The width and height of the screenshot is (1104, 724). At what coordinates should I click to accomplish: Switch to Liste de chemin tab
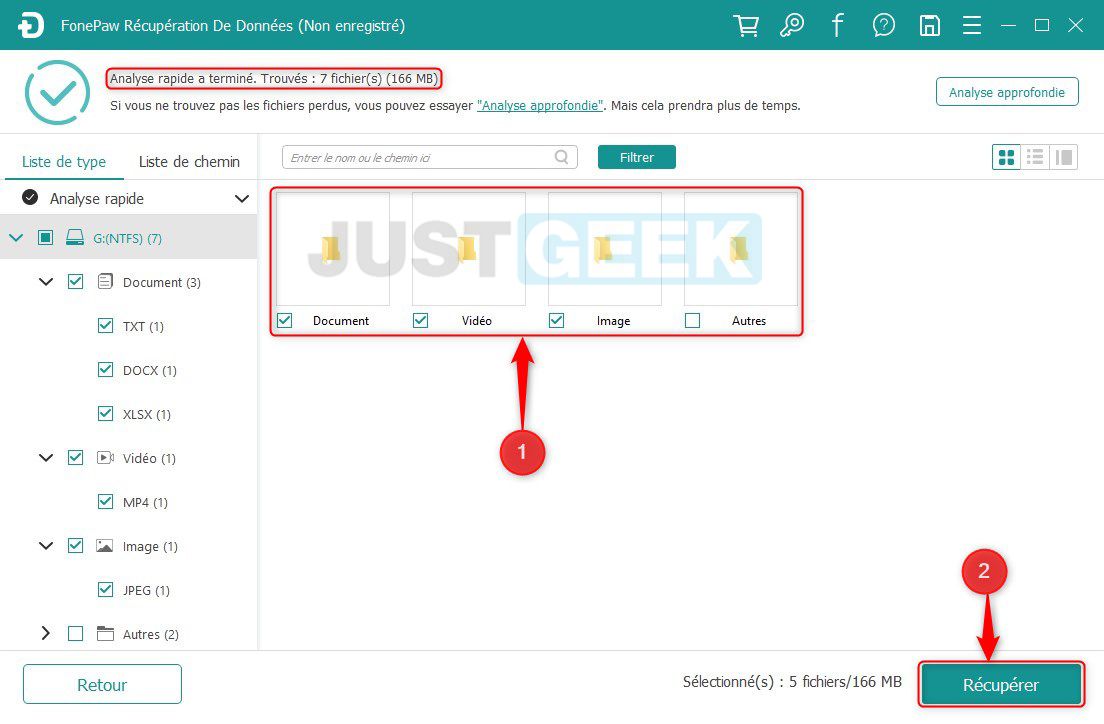click(x=189, y=161)
